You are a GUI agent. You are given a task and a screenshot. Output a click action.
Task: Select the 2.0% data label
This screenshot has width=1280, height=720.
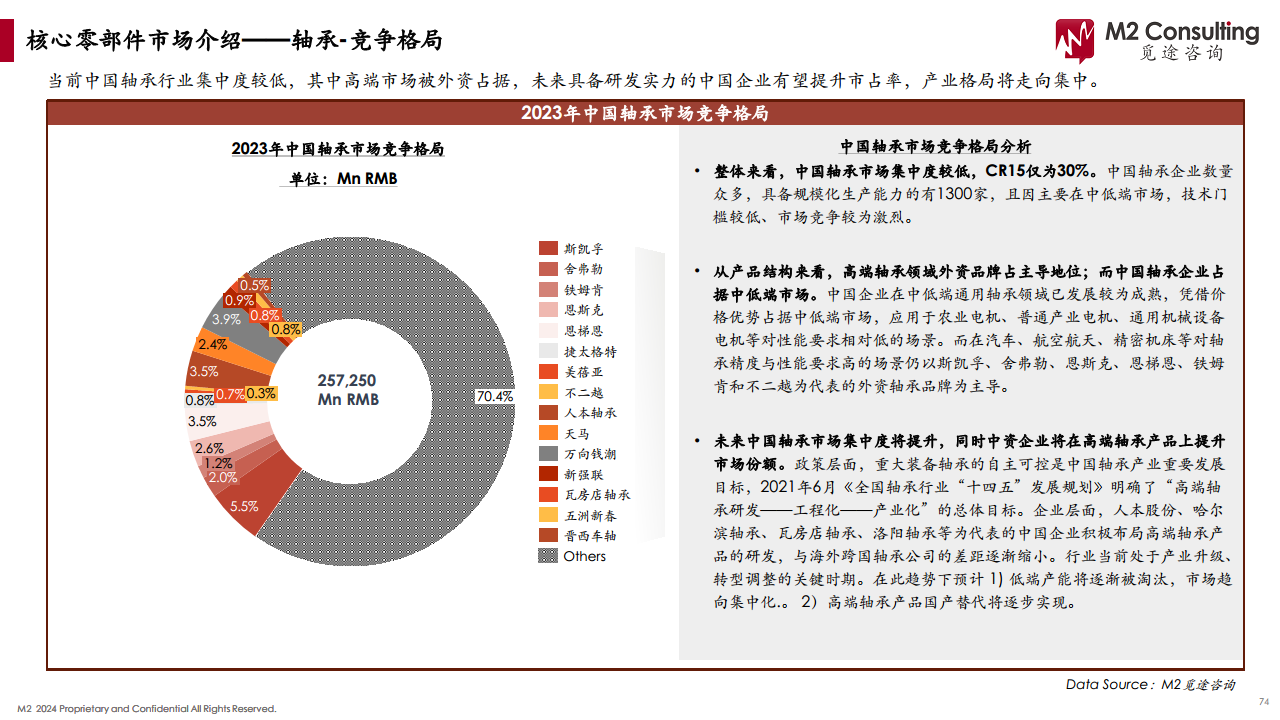click(222, 478)
